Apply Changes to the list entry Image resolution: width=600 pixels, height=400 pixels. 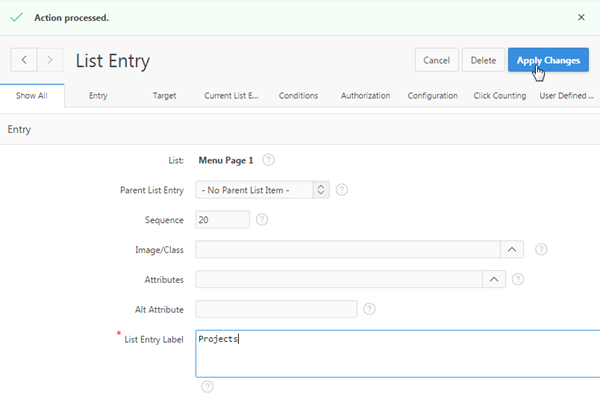tap(548, 60)
